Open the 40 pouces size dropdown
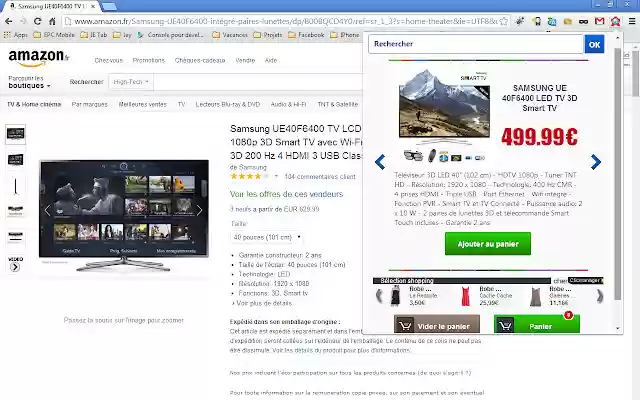Image resolution: width=640 pixels, height=400 pixels. click(x=267, y=237)
